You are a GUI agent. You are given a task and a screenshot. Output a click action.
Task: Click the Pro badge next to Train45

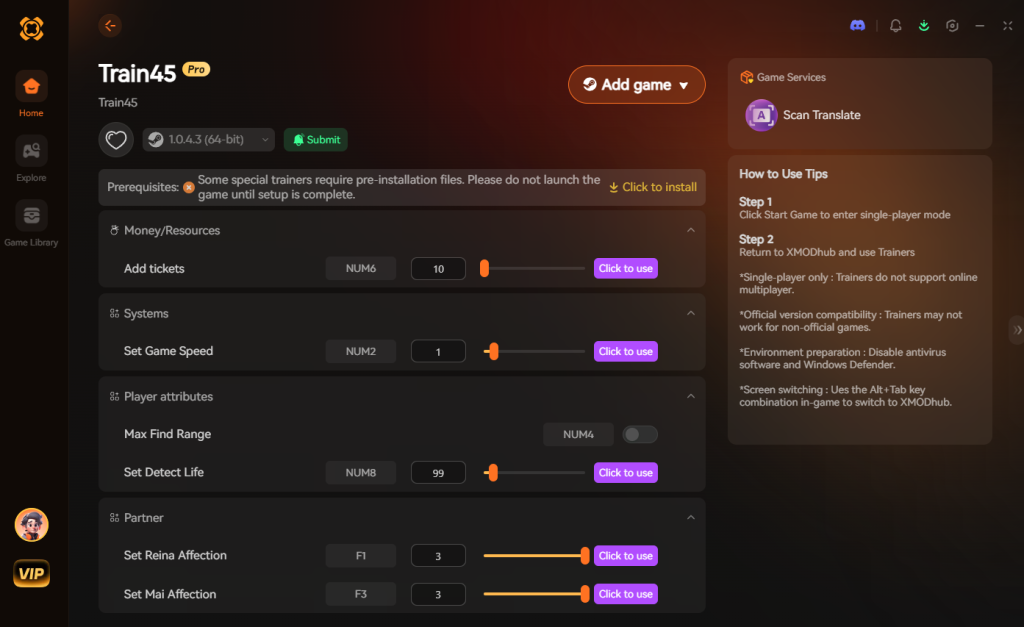pyautogui.click(x=196, y=69)
